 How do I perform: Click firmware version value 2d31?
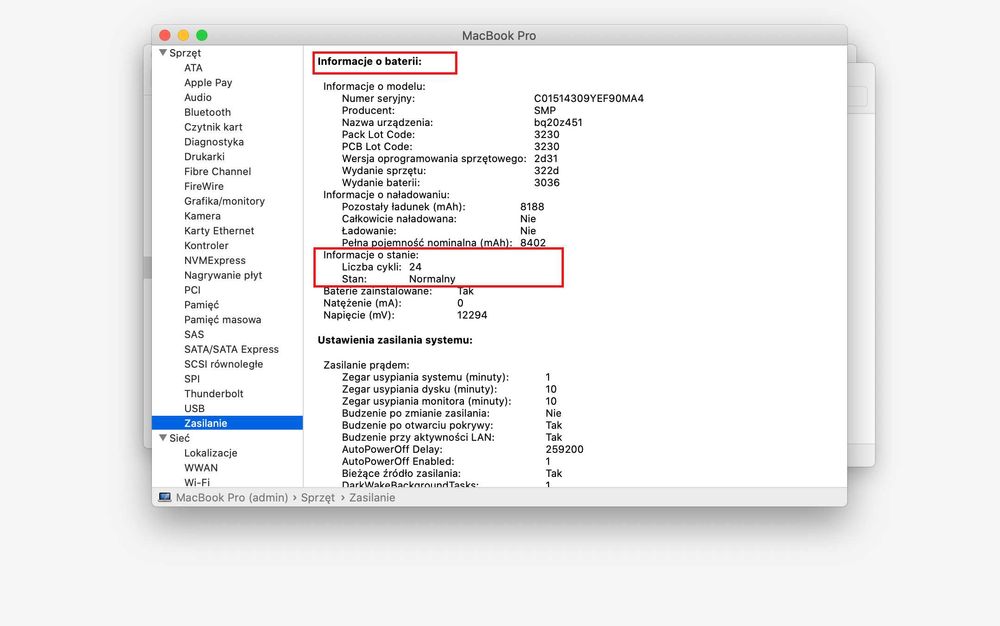pos(546,159)
